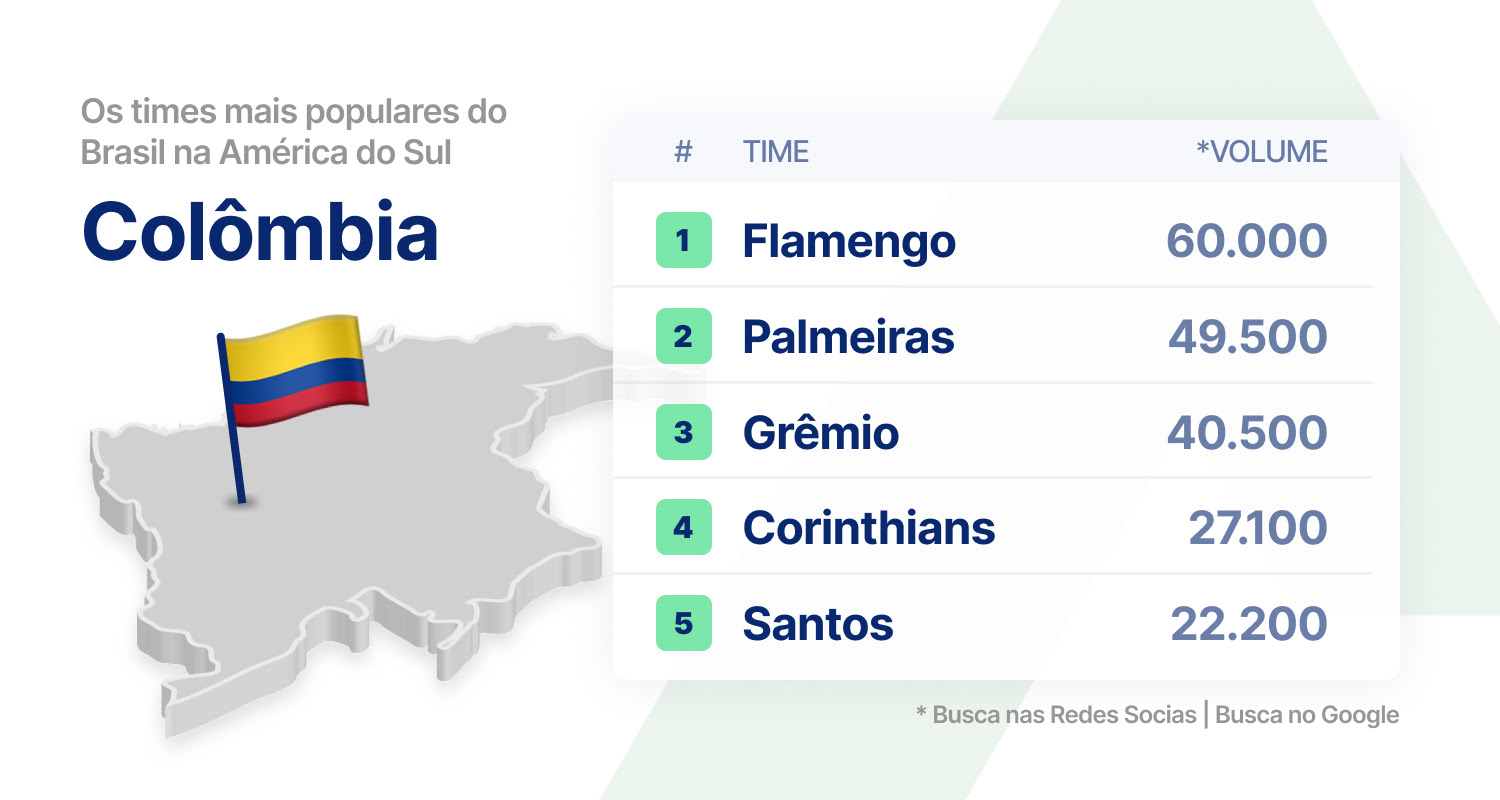Select the green rank 4 badge

(x=684, y=527)
